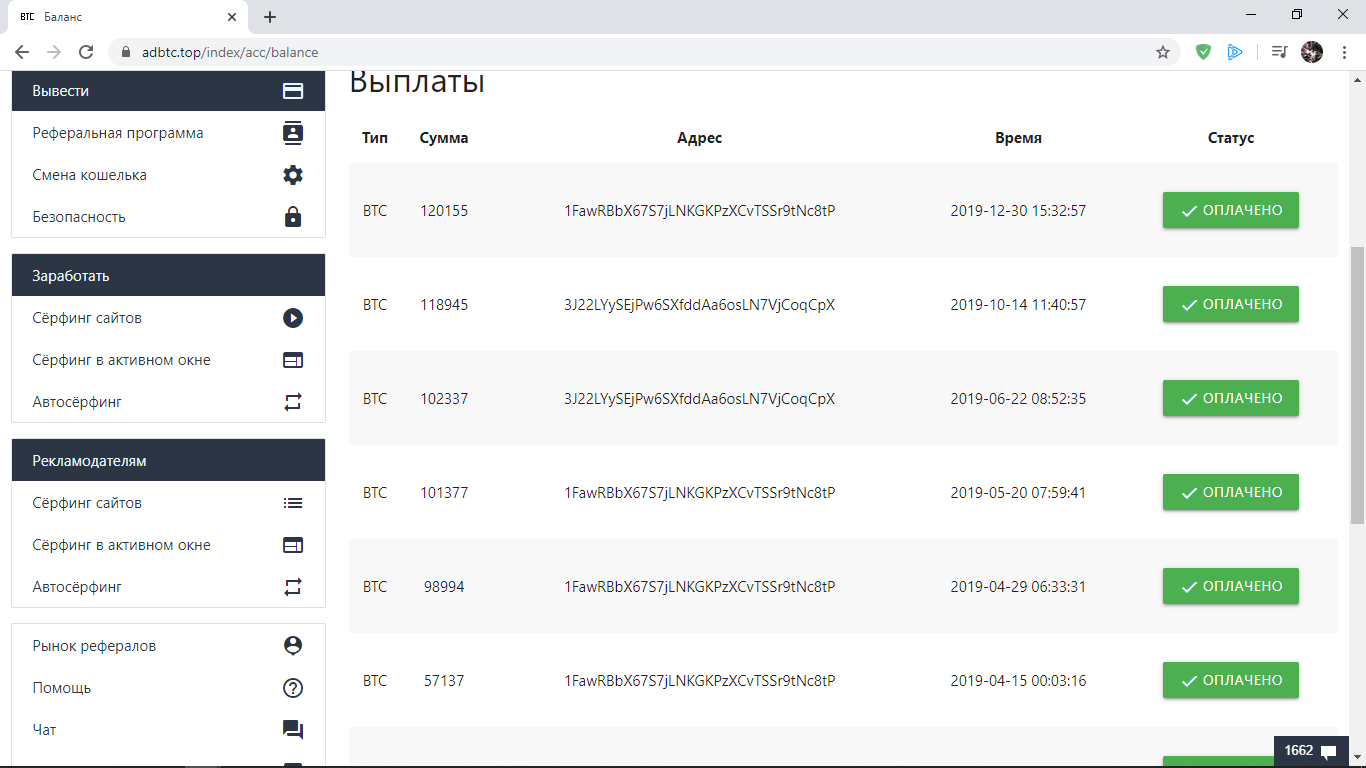The height and width of the screenshot is (768, 1366).
Task: Click ОПЛАЧЕНО for the 102337 payout
Action: tap(1230, 398)
